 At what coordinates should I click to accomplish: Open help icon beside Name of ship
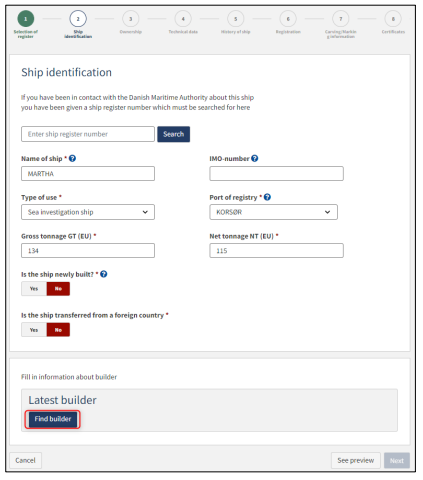pos(72,159)
